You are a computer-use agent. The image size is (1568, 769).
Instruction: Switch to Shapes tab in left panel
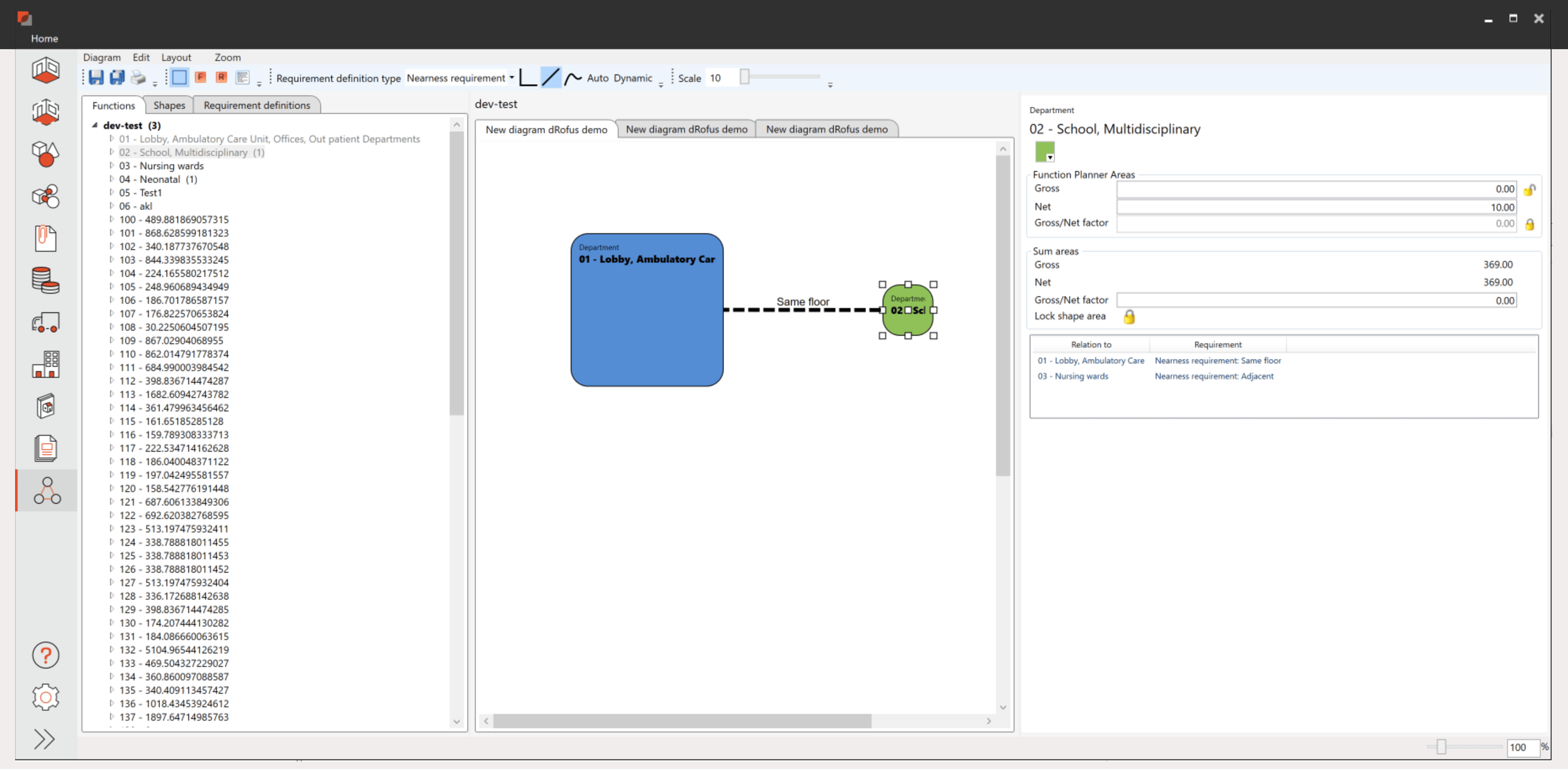168,105
